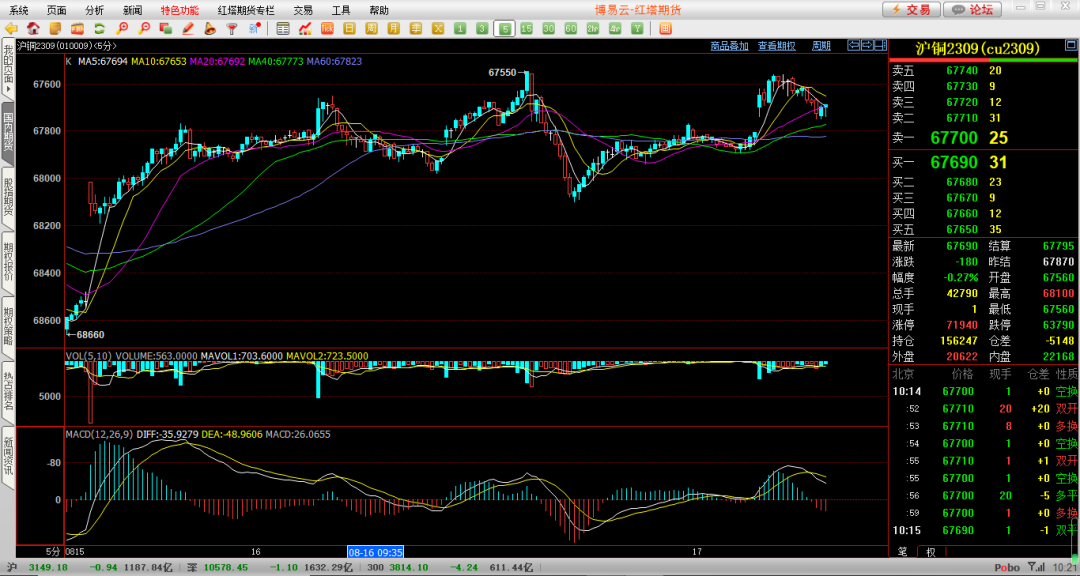This screenshot has height=576, width=1080.
Task: Open the 分析 menu
Action: [95, 10]
